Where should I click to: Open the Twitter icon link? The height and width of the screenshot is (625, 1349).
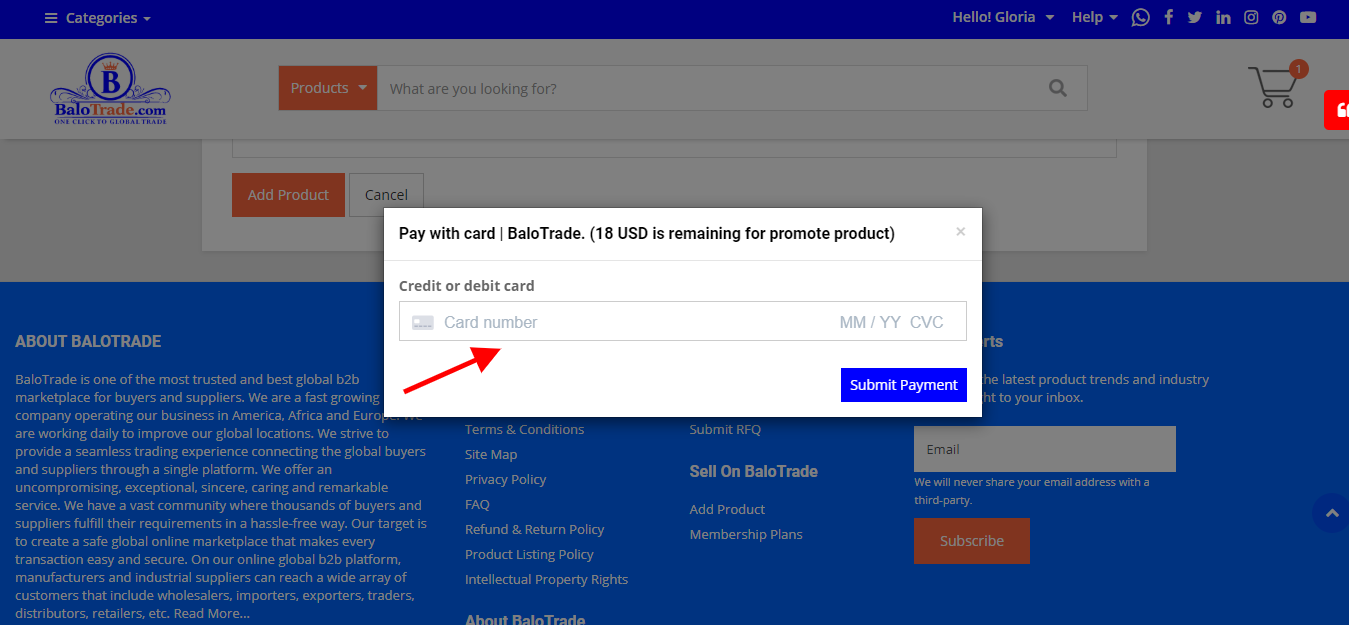pos(1194,17)
